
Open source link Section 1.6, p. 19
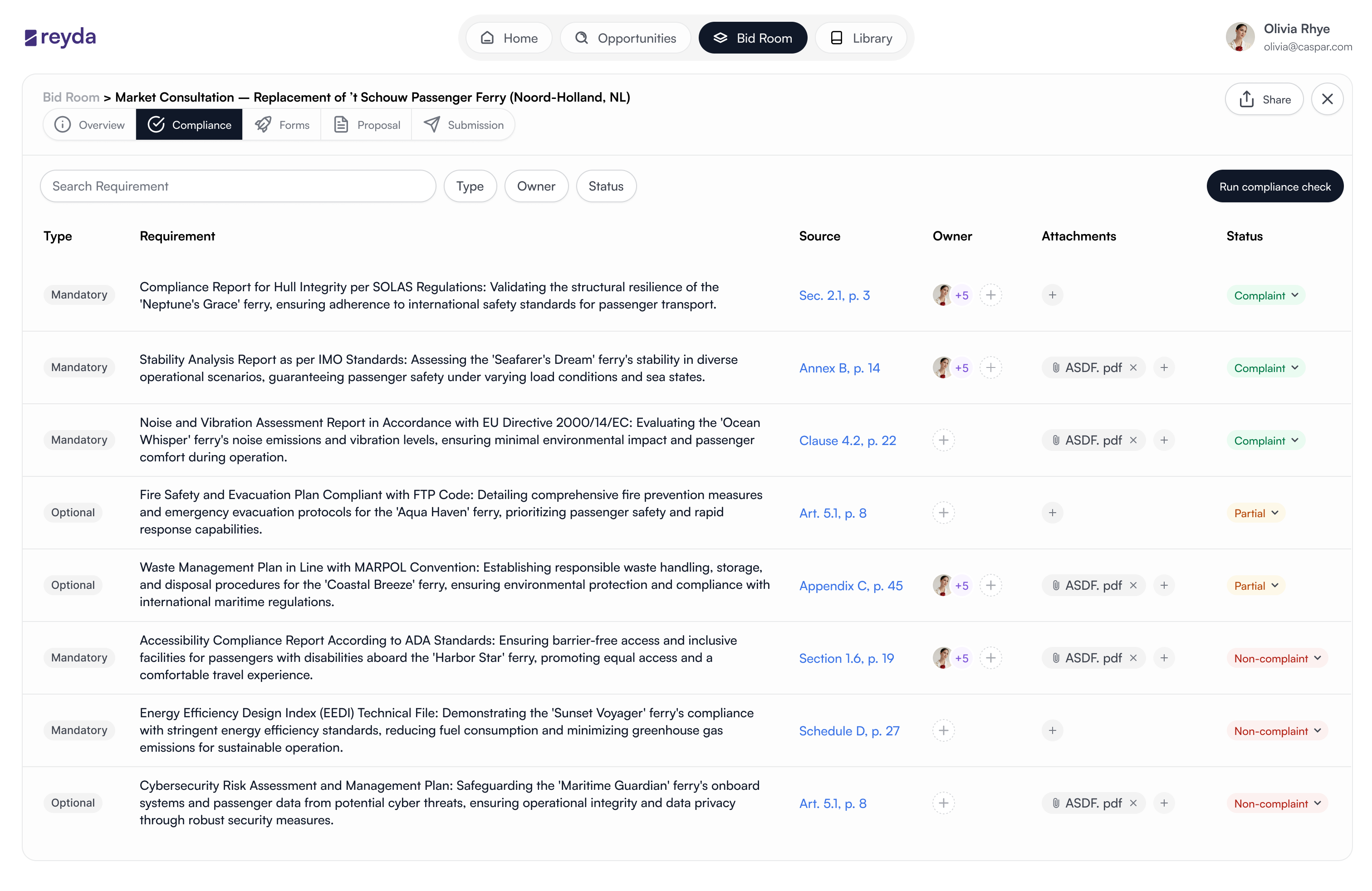(x=846, y=659)
